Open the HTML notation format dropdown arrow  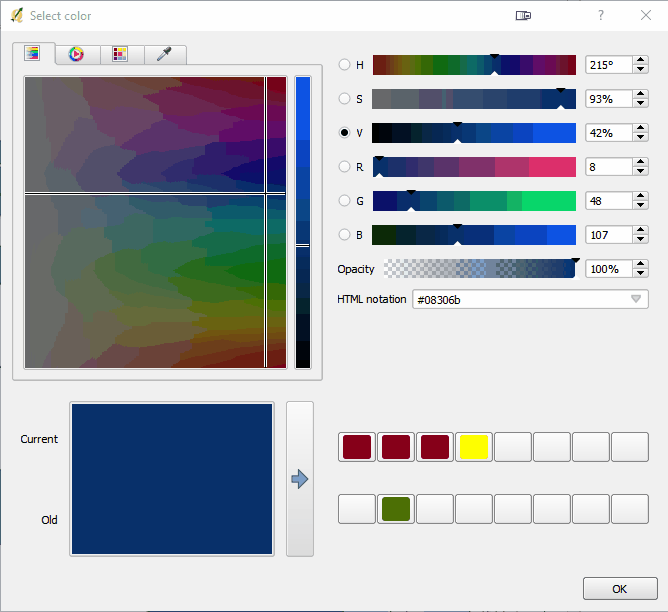click(x=636, y=299)
